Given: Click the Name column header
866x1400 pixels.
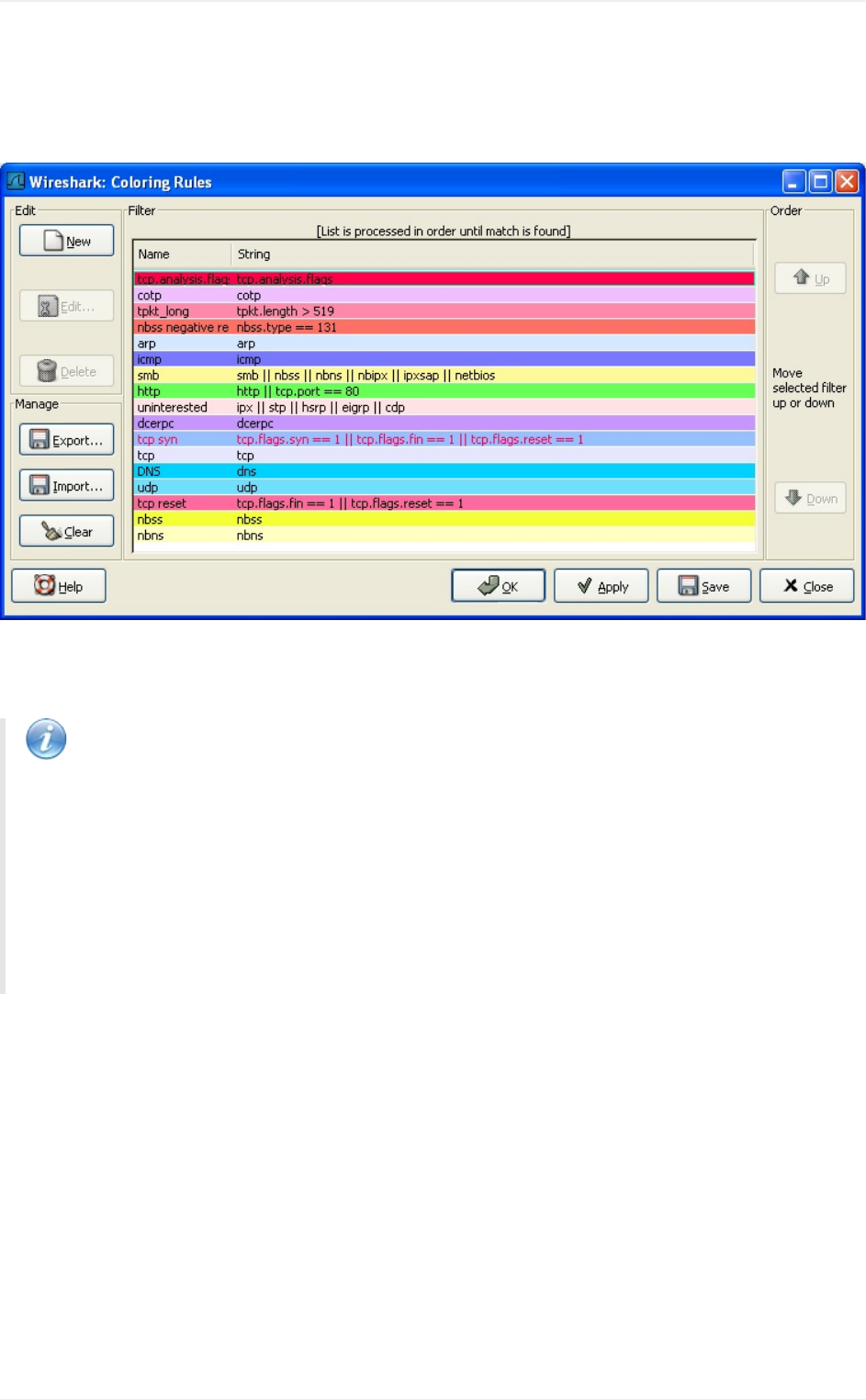Looking at the screenshot, I should [x=183, y=254].
